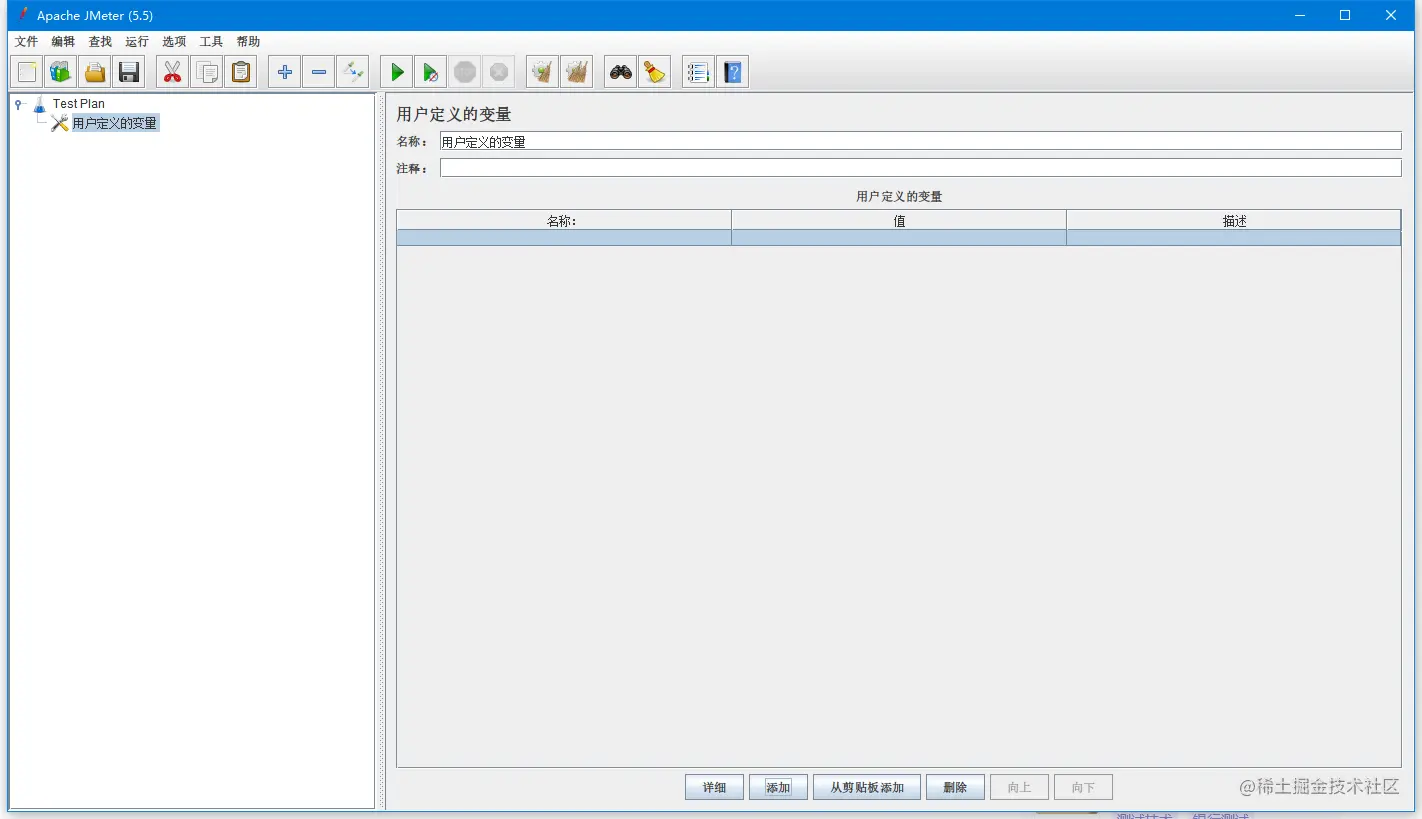Maximize the JMeter window

(1345, 15)
